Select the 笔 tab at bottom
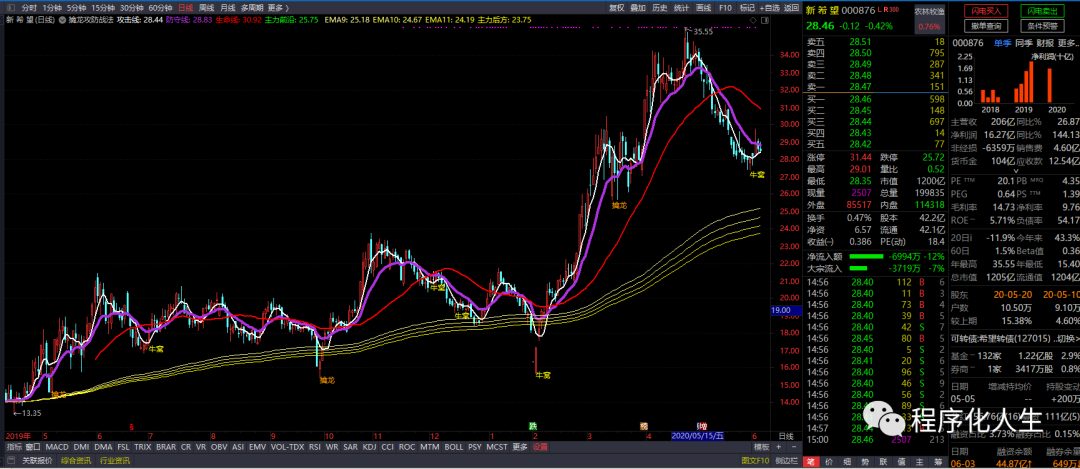1080x469 pixels. click(811, 461)
